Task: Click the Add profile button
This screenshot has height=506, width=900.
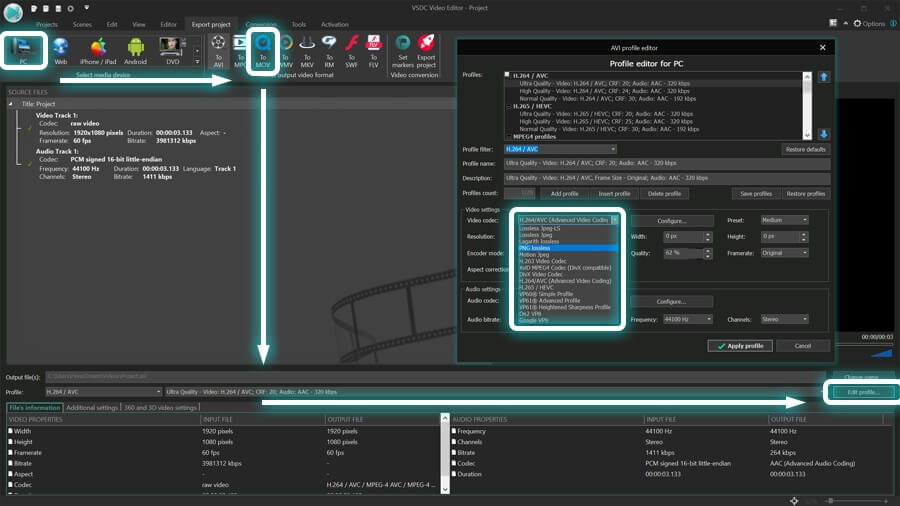Action: [564, 194]
